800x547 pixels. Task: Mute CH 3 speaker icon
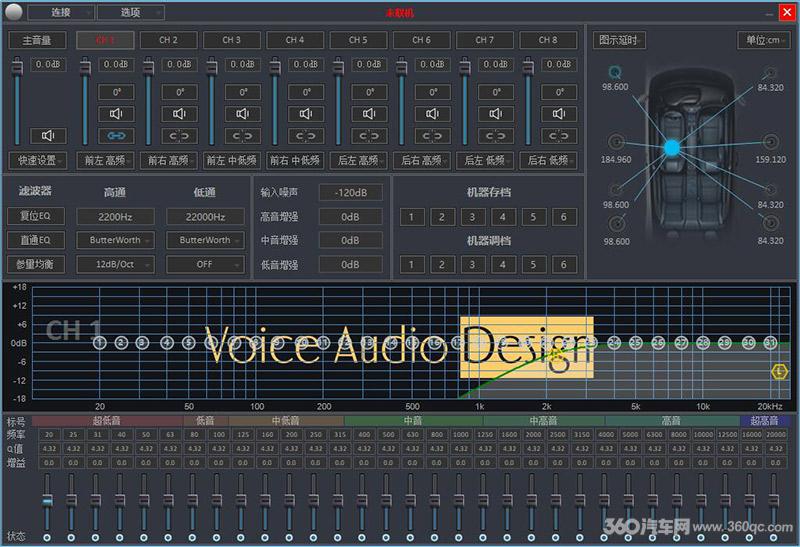[x=242, y=114]
